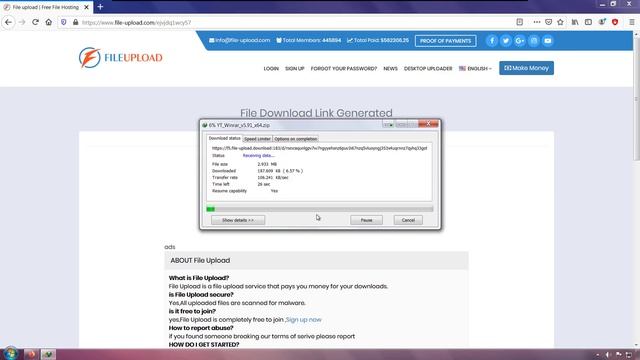Switch to Firefox in the taskbar
This screenshot has height=360, width=640.
click(x=30, y=354)
